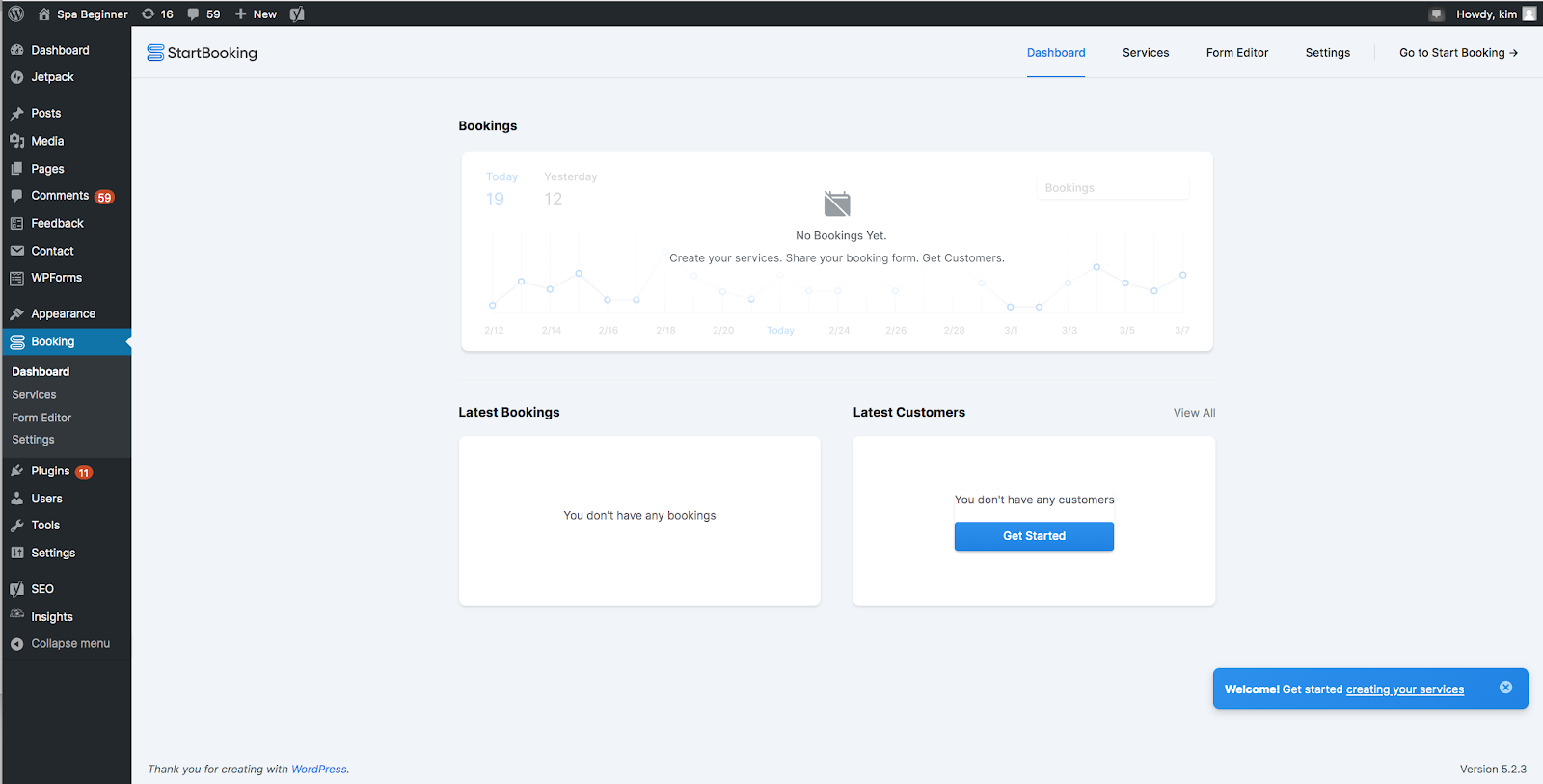1543x784 pixels.
Task: Click the Jetpack icon in sidebar
Action: pyautogui.click(x=17, y=77)
